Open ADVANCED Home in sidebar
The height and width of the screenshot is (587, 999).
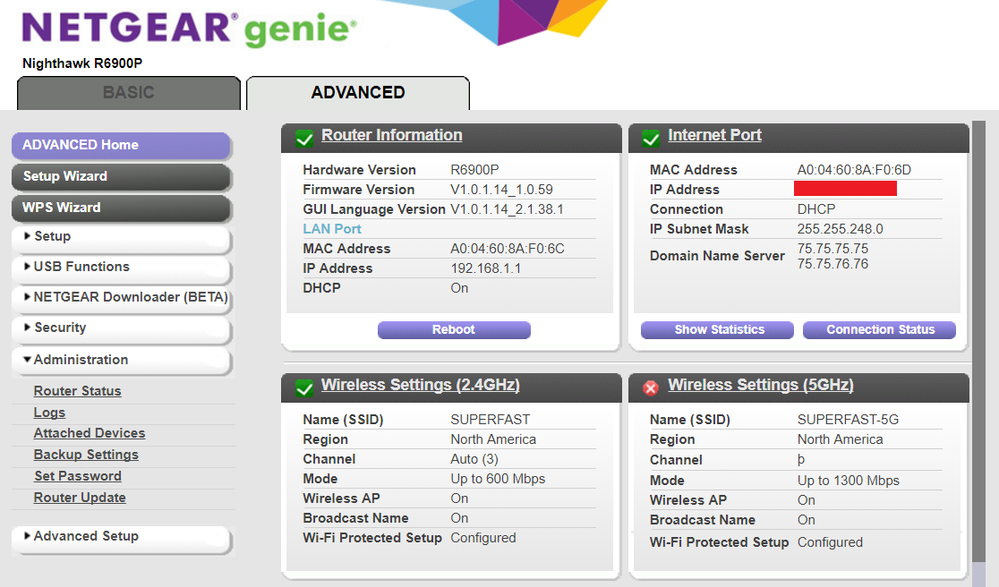click(x=121, y=145)
